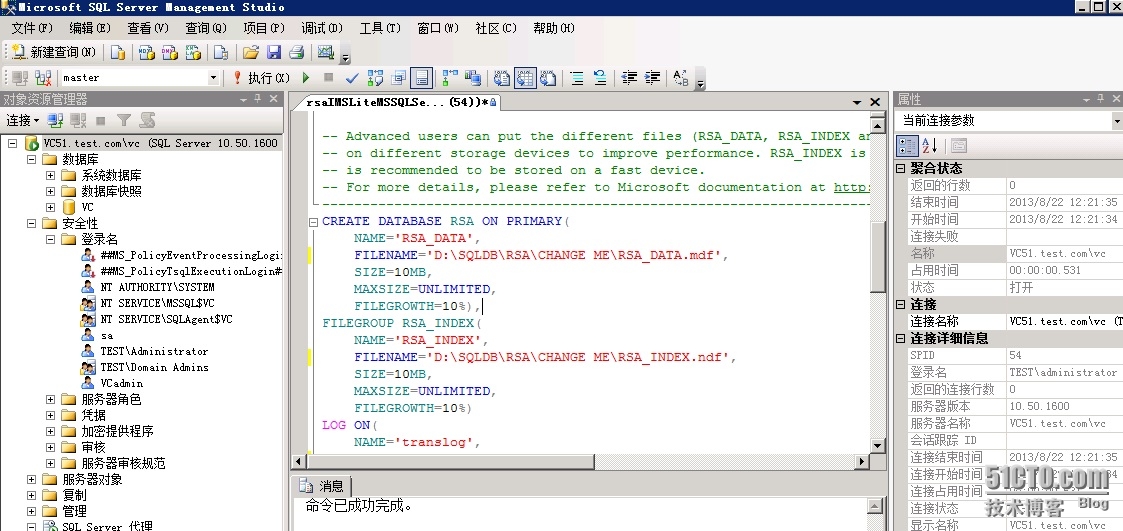
Task: Parse the query with the blue checkmark
Action: (x=352, y=77)
